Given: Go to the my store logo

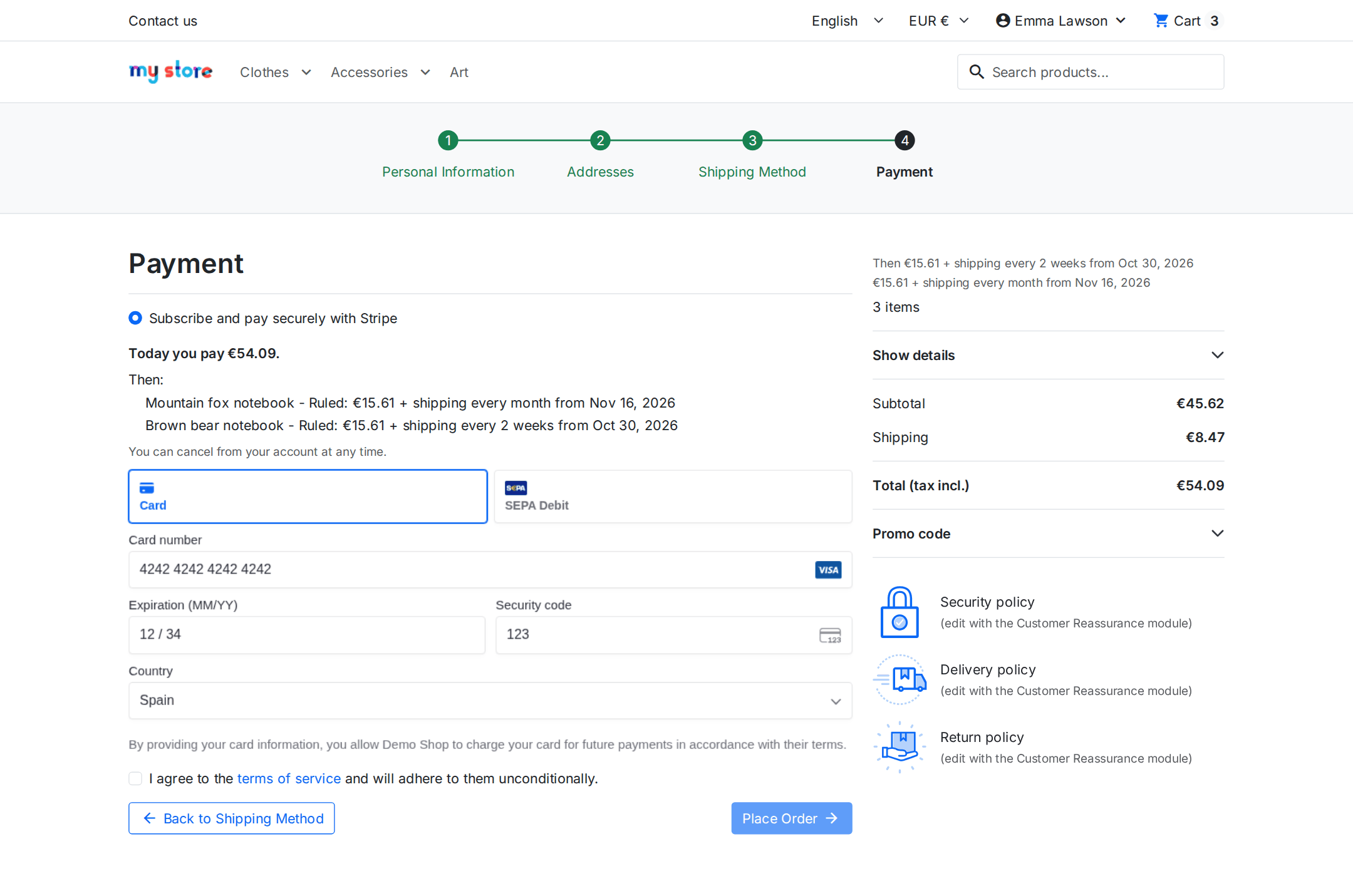Looking at the screenshot, I should coord(171,71).
